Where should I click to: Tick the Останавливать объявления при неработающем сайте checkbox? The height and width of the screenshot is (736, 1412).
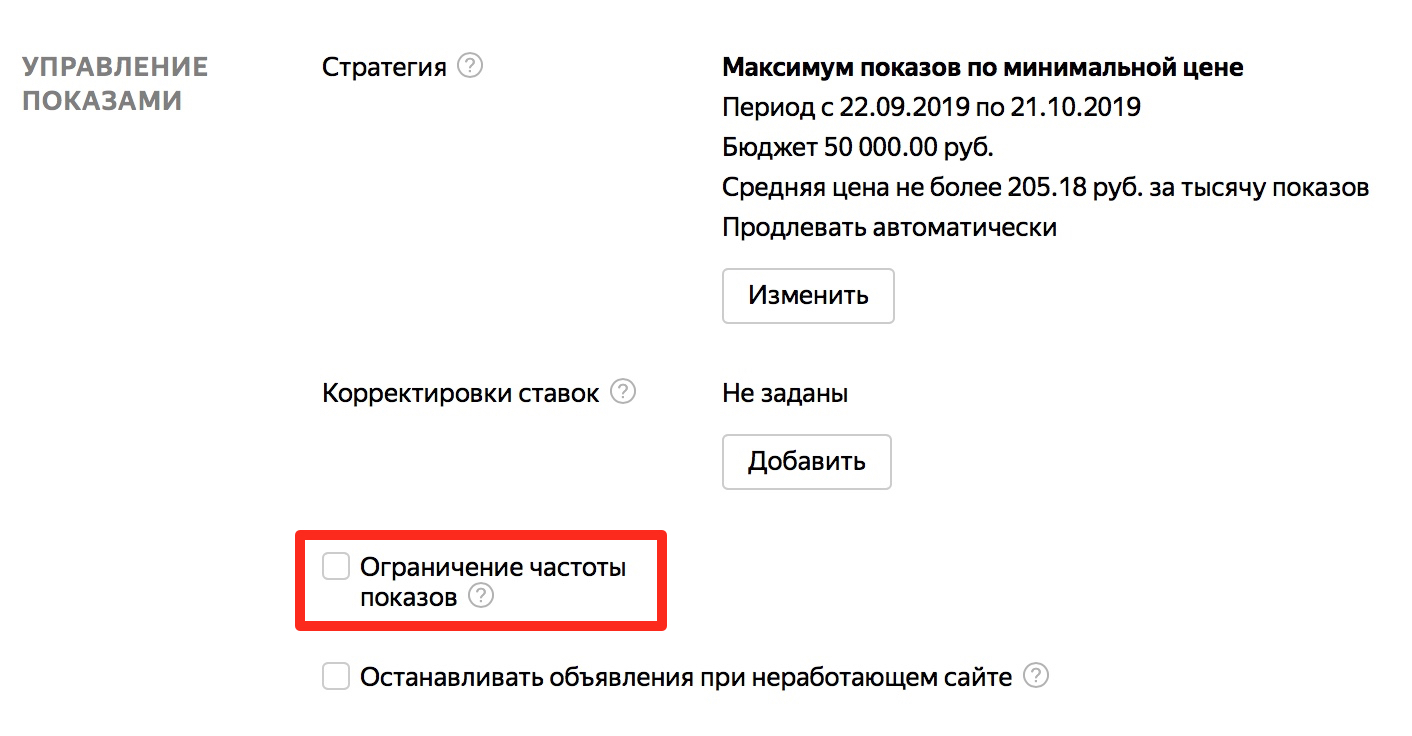tap(336, 677)
